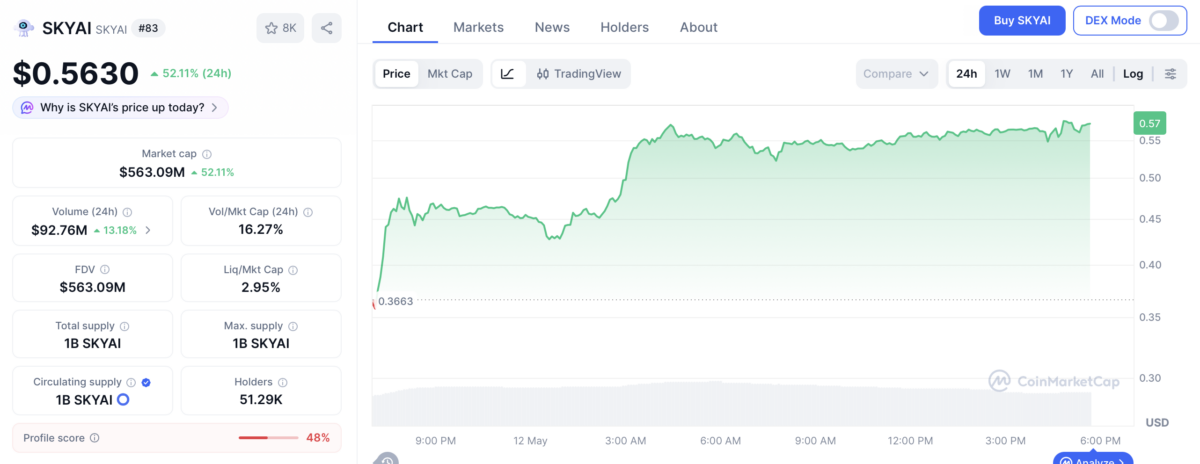1200x464 pixels.
Task: Click Vol/Mkt Cap value 16.27%
Action: pyautogui.click(x=260, y=230)
